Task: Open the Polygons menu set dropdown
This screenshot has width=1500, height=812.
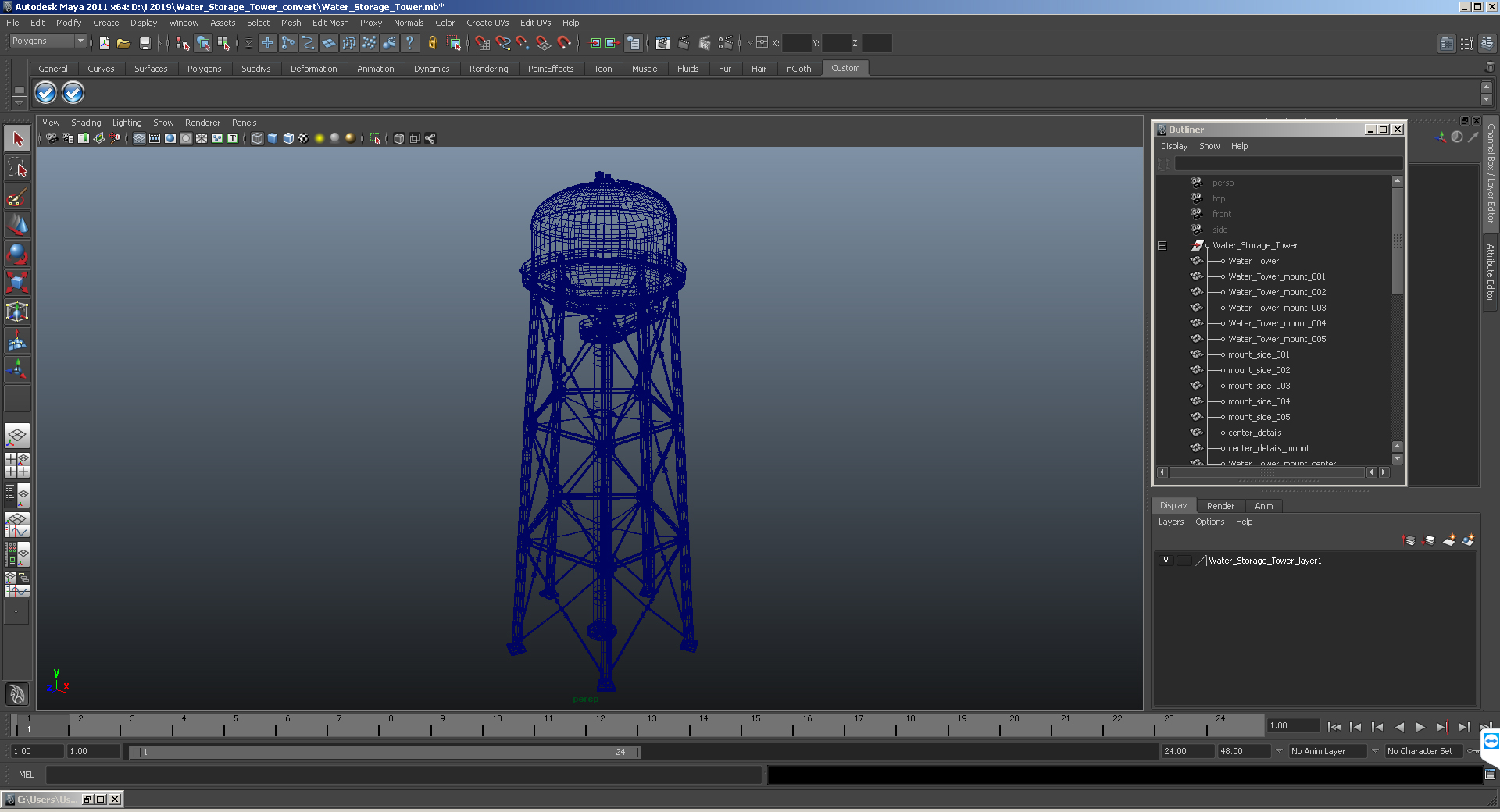Action: tap(47, 41)
